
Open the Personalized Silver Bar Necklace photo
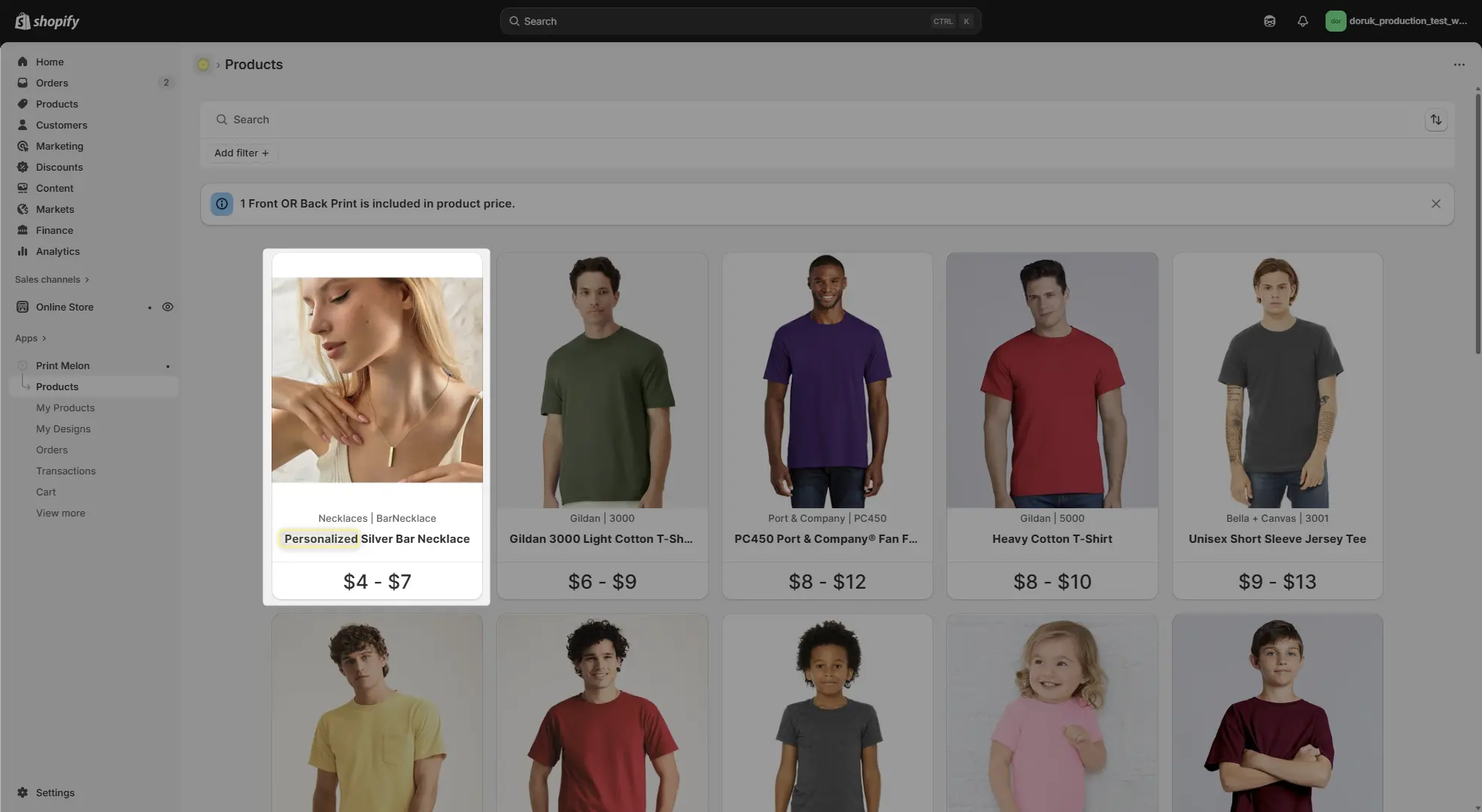(x=377, y=380)
